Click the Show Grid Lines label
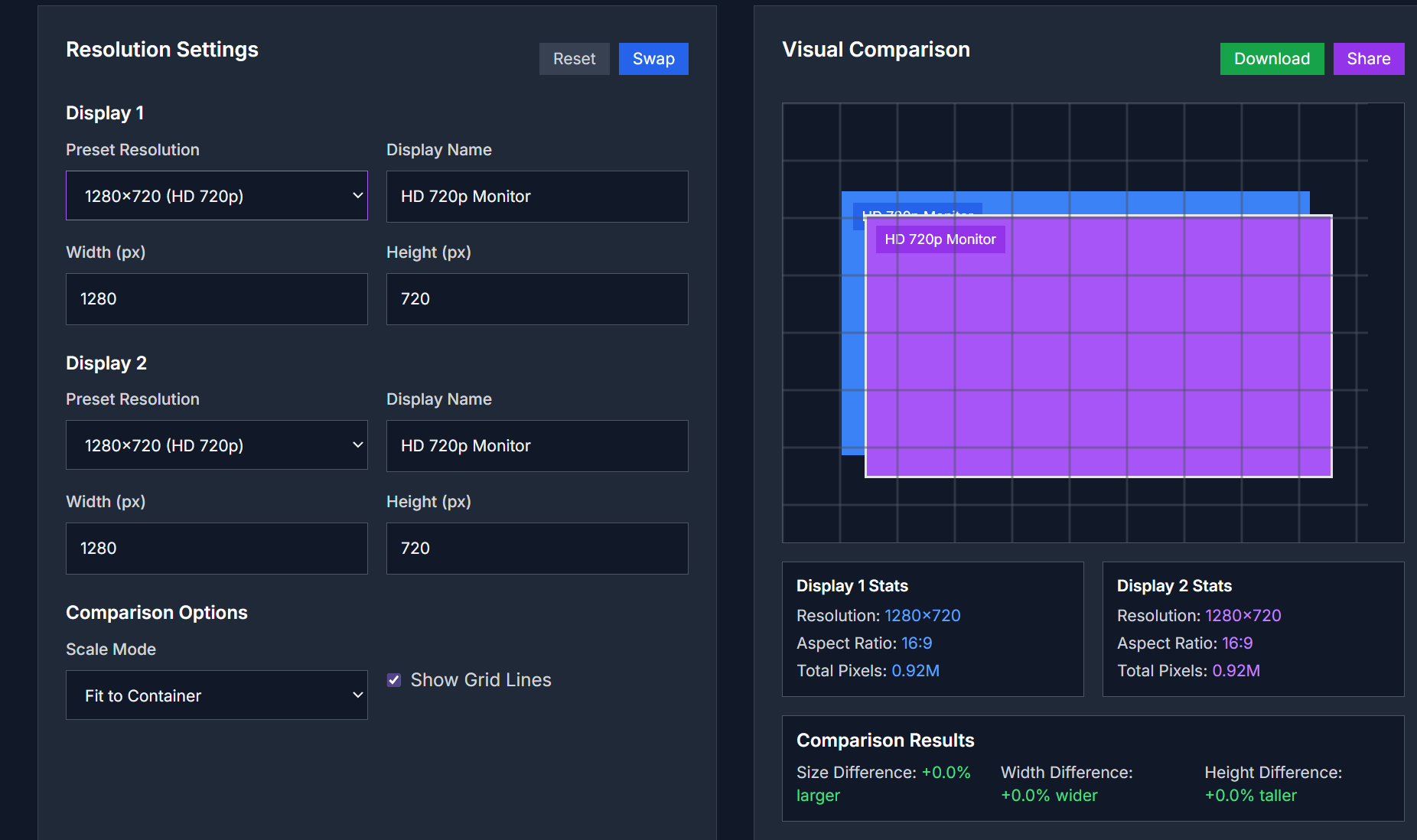 click(x=480, y=680)
